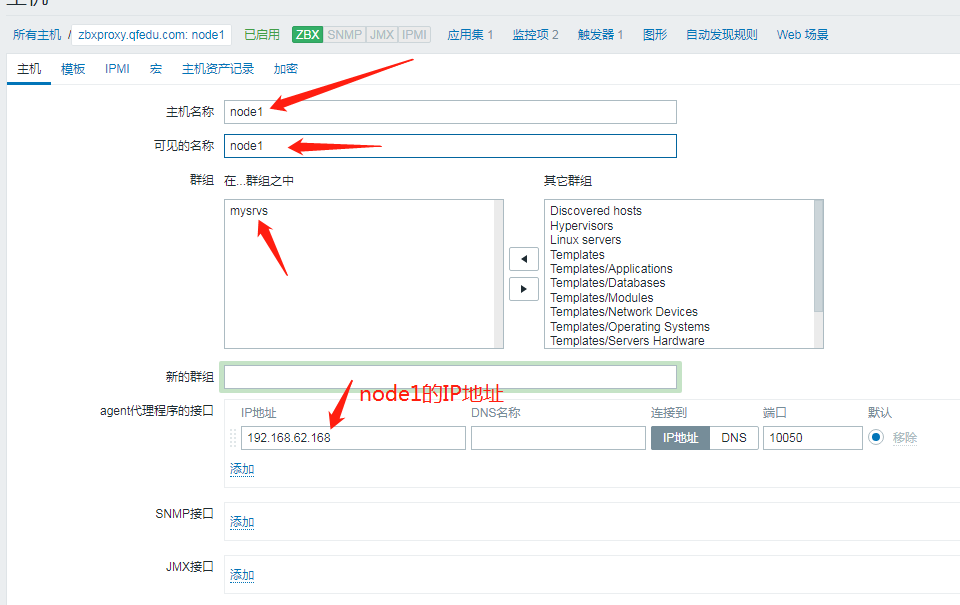Focus the port field 10050

(x=812, y=438)
